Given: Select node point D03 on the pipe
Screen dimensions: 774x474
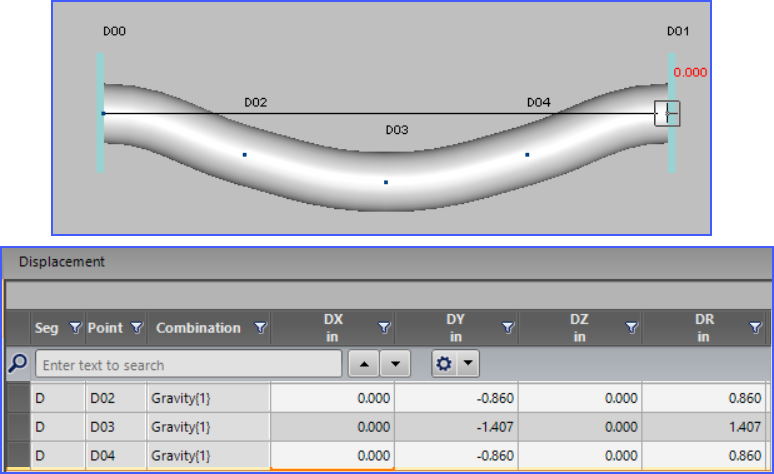Looking at the screenshot, I should tap(386, 182).
